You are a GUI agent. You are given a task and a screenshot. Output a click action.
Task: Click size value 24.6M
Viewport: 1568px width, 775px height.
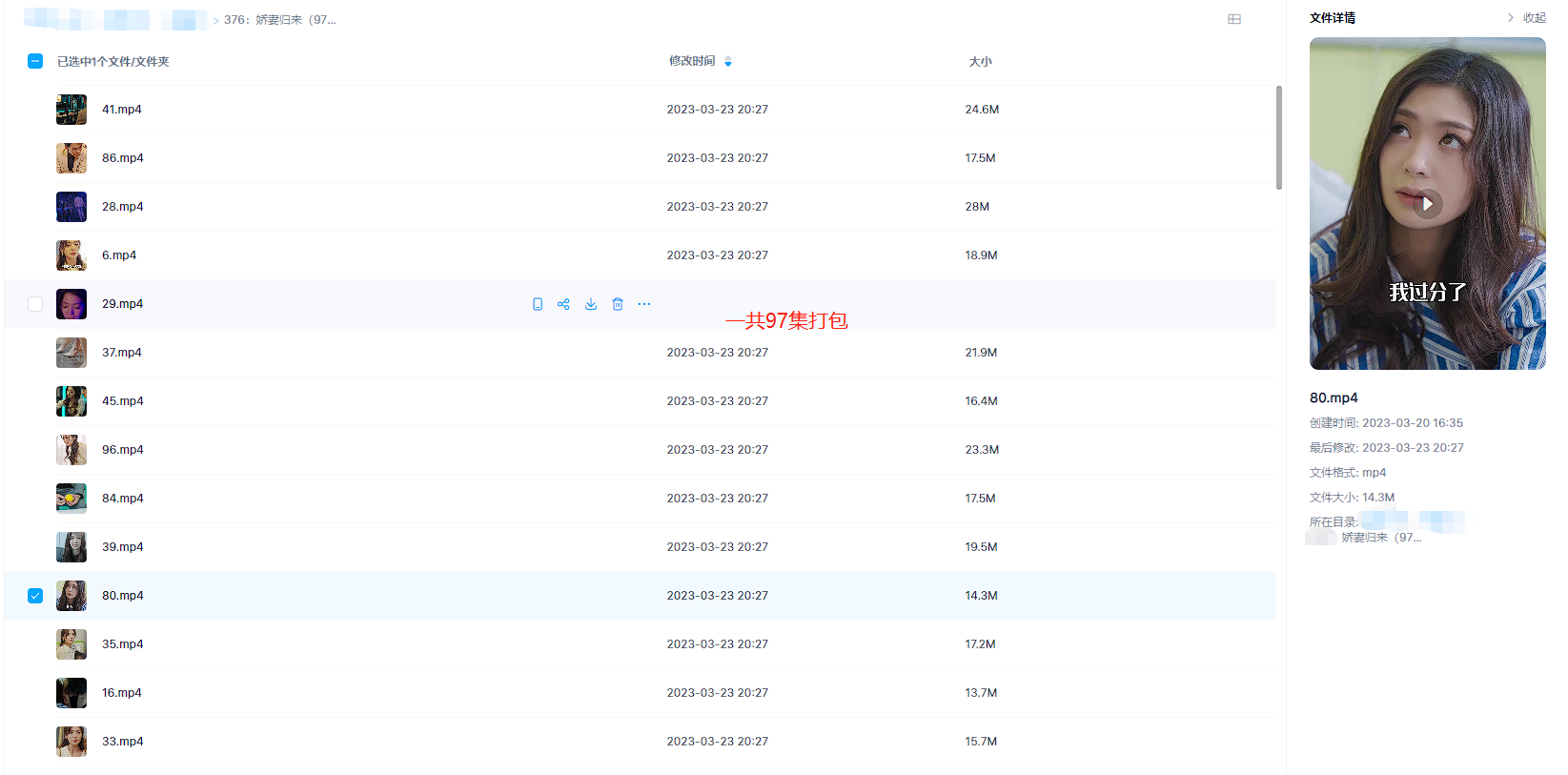[x=982, y=110]
